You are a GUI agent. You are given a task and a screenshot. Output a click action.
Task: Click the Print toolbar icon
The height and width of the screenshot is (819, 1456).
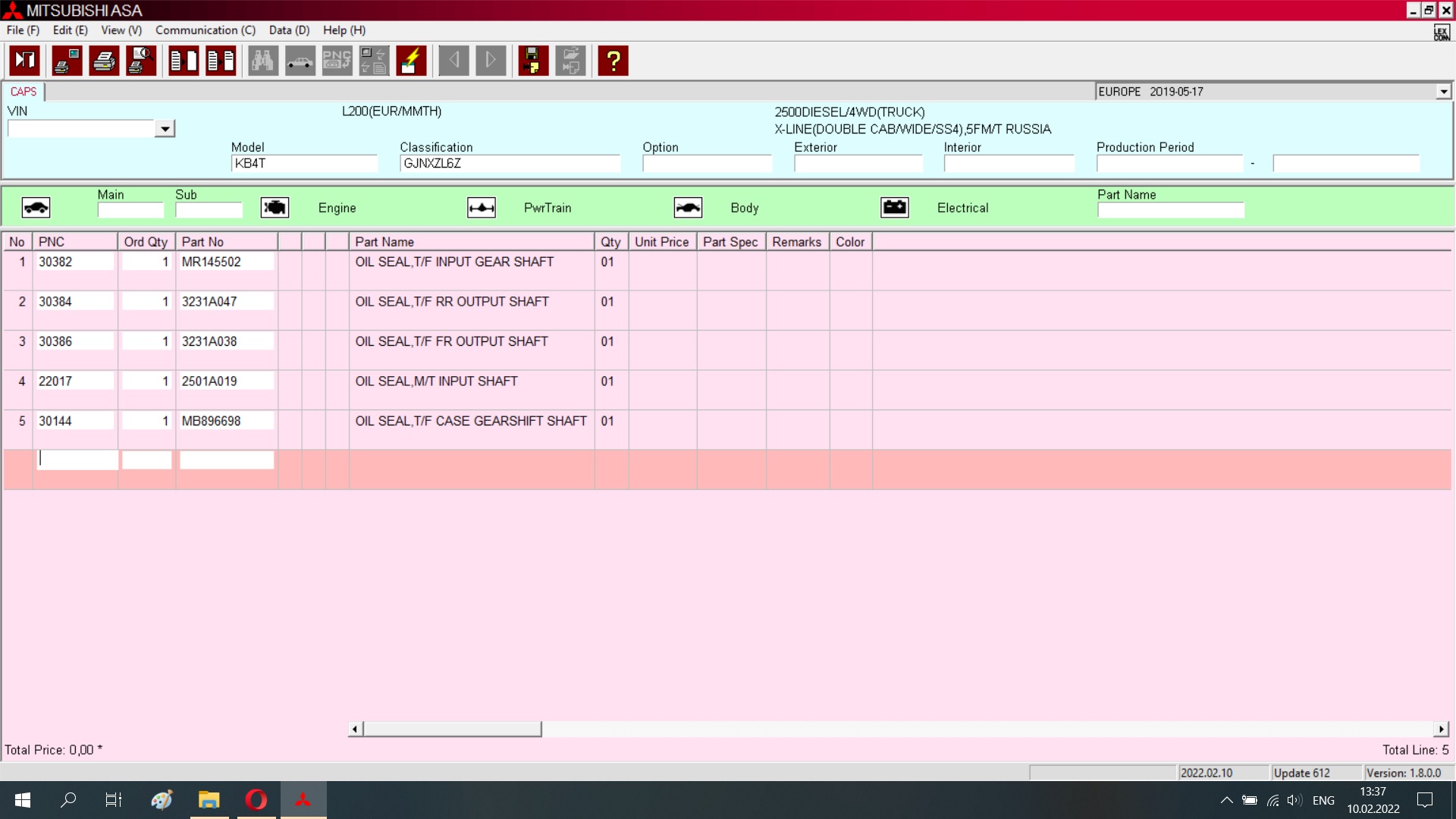coord(104,61)
